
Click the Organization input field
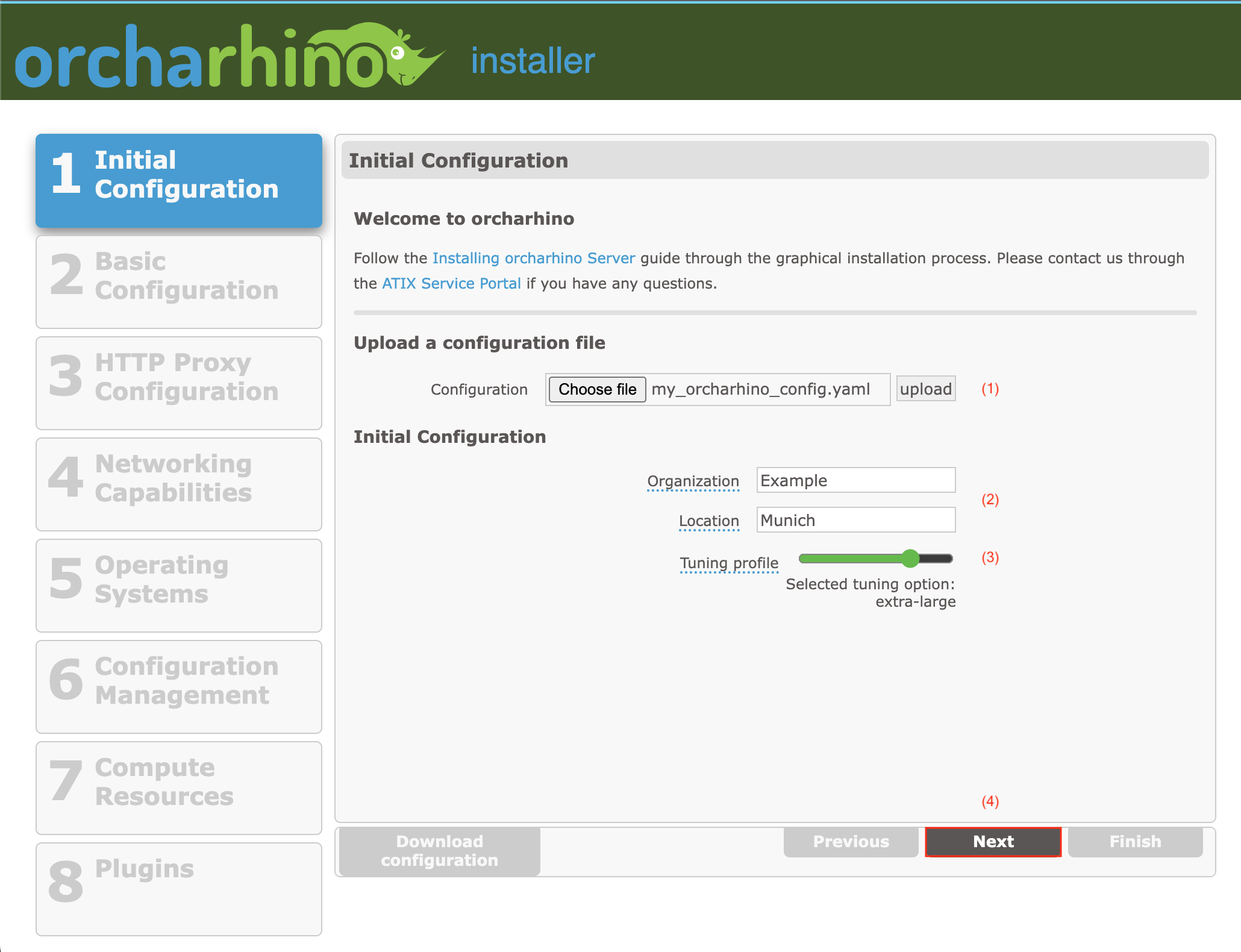point(854,480)
